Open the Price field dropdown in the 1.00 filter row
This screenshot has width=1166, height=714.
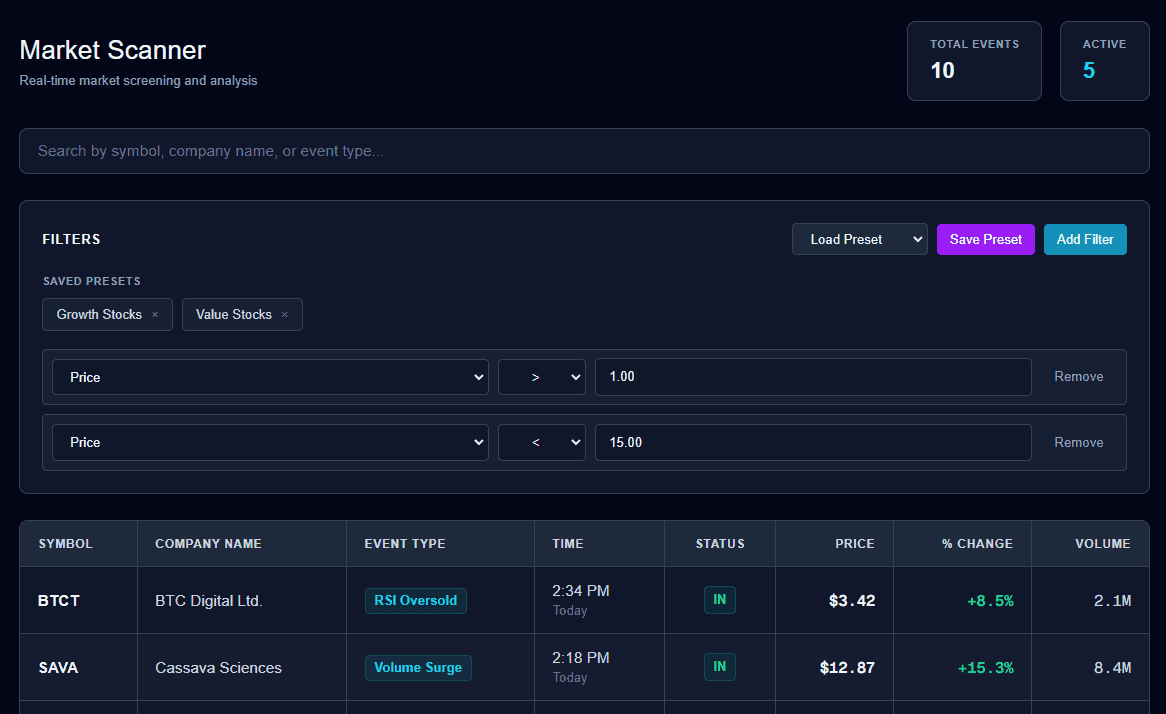point(270,377)
